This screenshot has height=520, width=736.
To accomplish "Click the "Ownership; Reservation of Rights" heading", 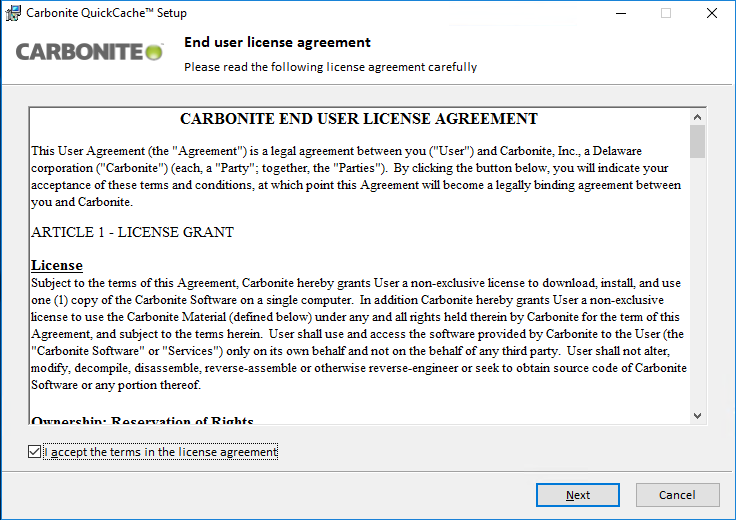I will [x=142, y=421].
